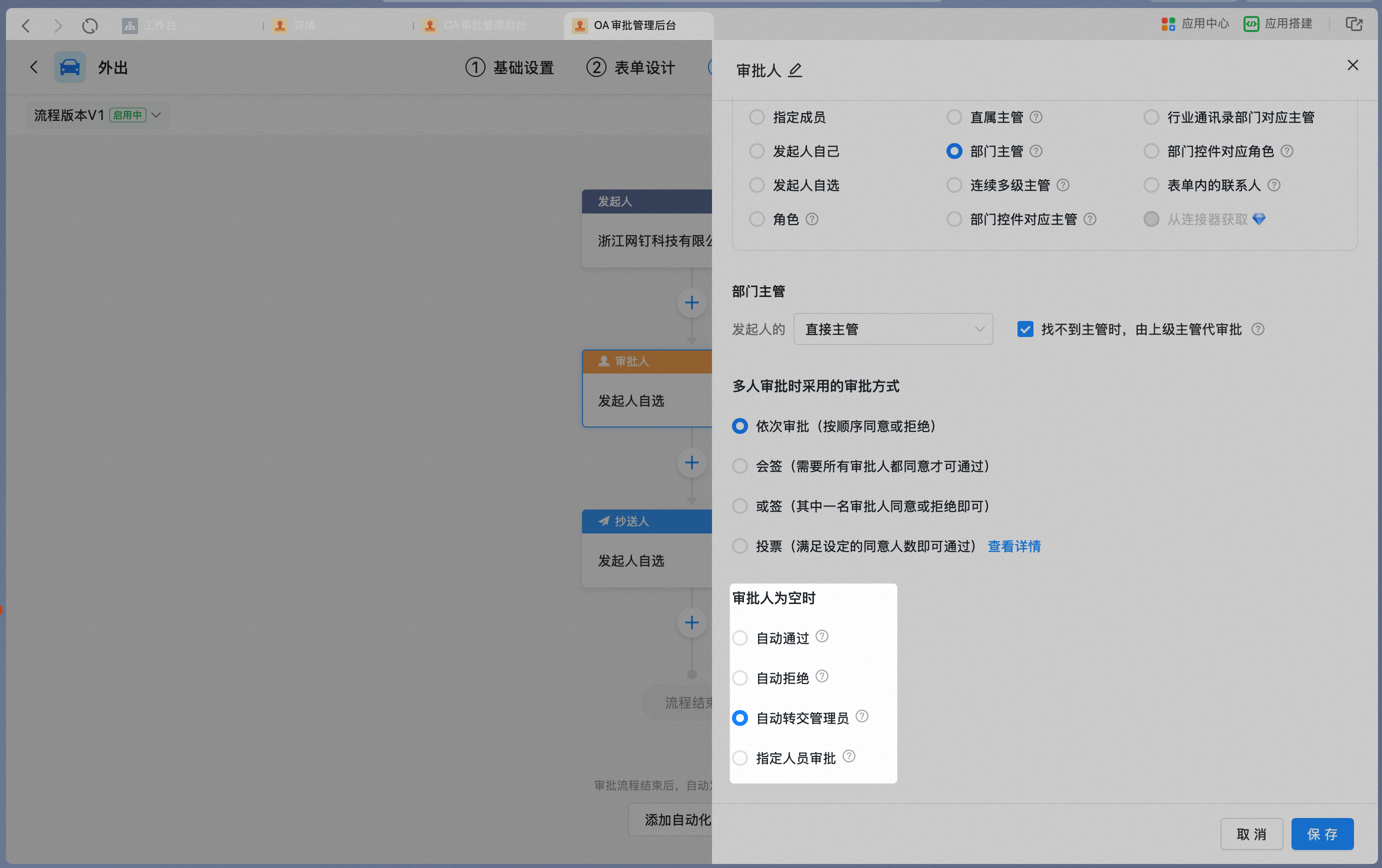Click the browser back arrow
The image size is (1382, 868).
tap(26, 25)
